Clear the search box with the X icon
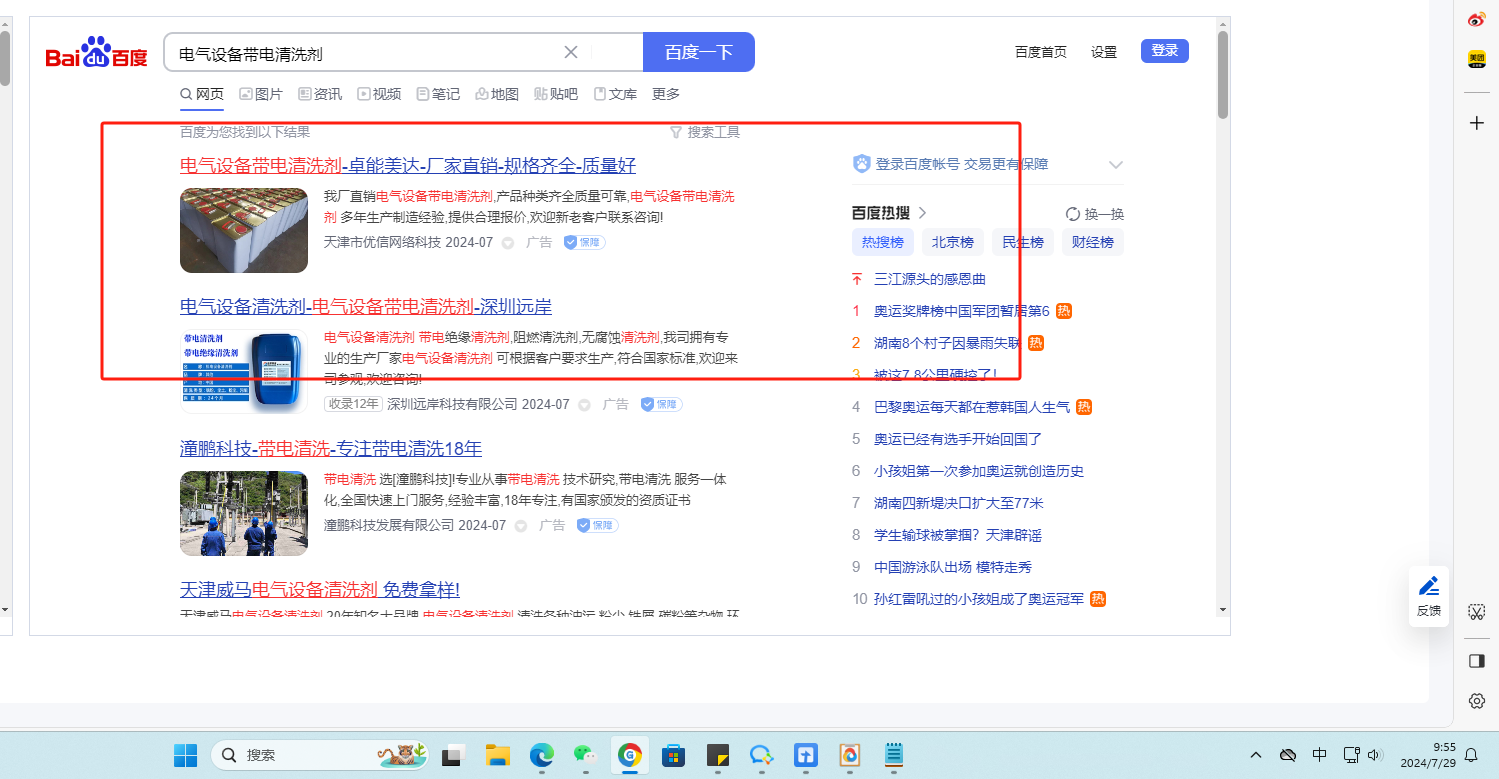Image resolution: width=1499 pixels, height=779 pixels. tap(571, 53)
